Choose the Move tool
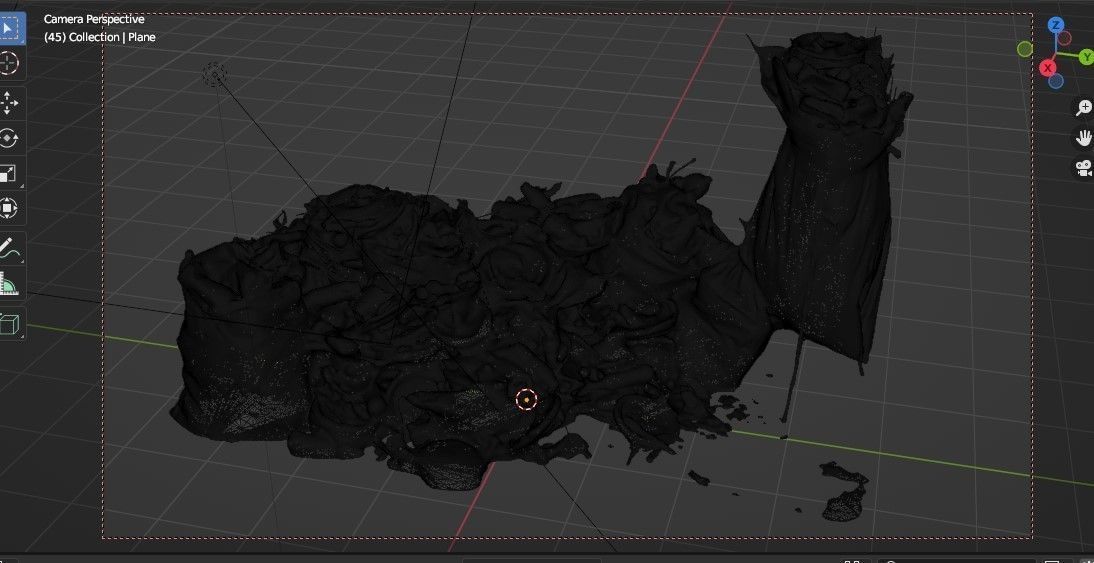1094x563 pixels. [x=10, y=103]
